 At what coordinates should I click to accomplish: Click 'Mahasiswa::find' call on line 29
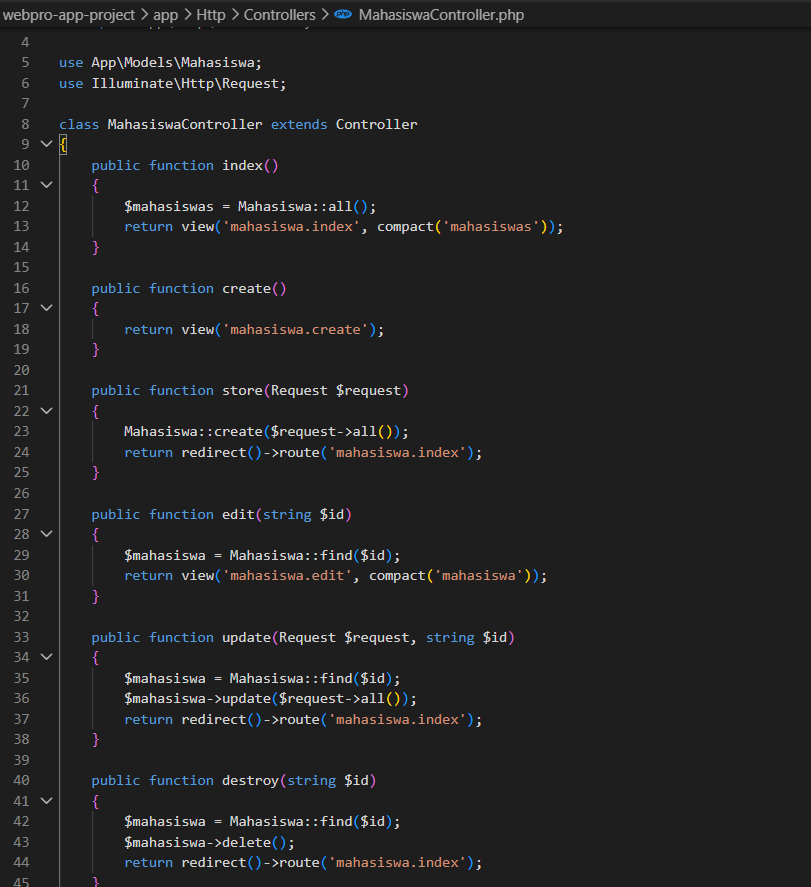pyautogui.click(x=291, y=556)
